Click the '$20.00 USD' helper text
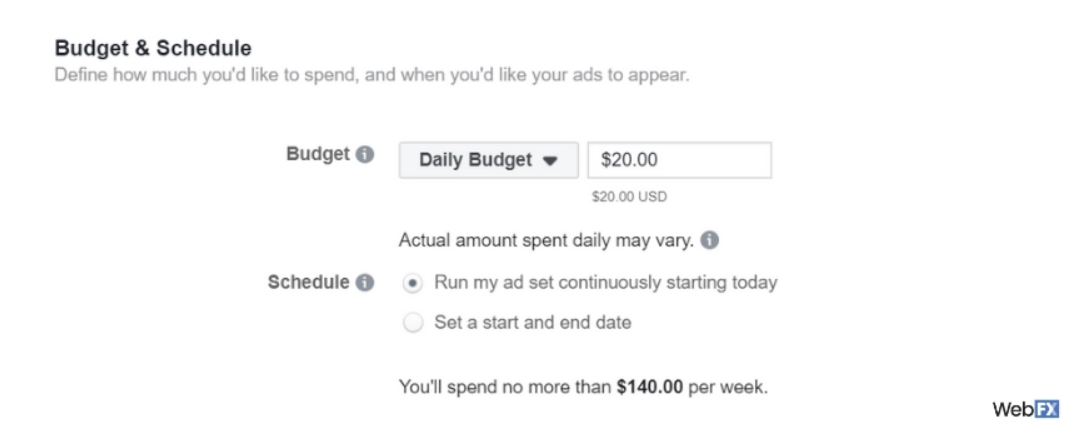This screenshot has width=1073, height=428. [x=629, y=197]
